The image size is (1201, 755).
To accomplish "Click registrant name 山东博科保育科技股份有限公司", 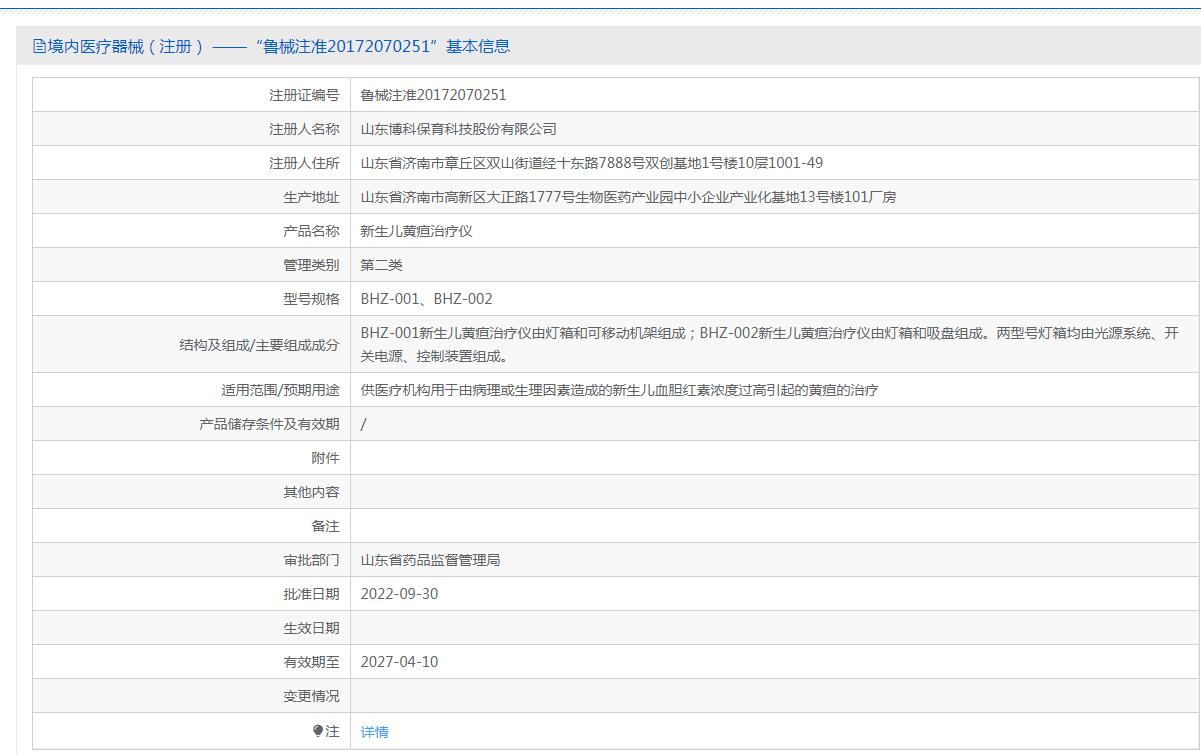I will point(458,129).
